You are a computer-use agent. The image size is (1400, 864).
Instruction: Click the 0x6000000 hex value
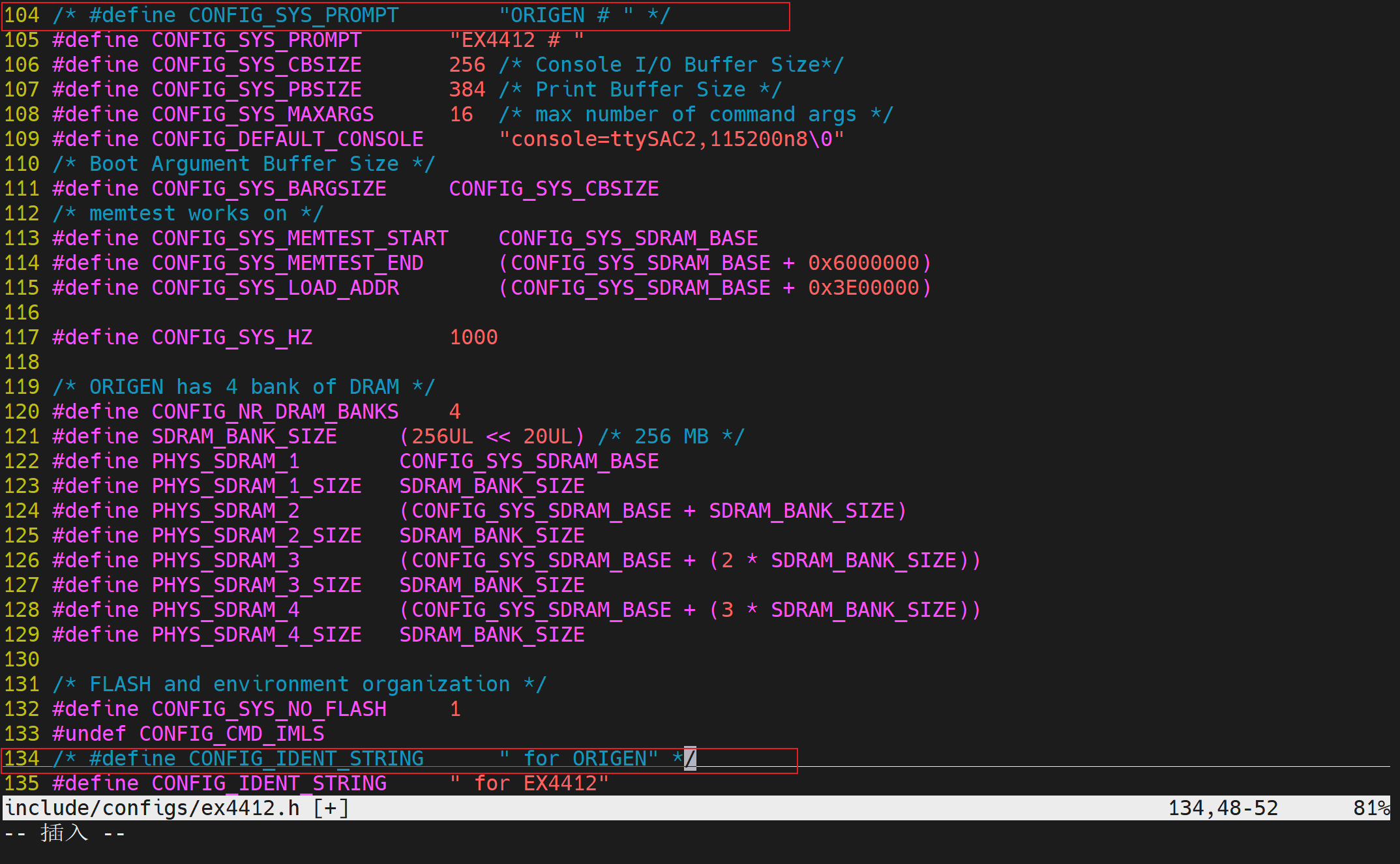863,263
